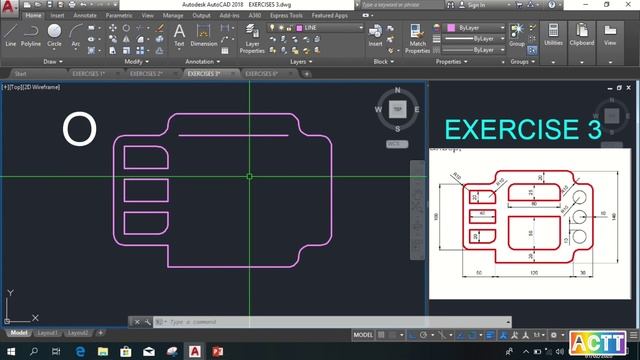This screenshot has width=640, height=360.
Task: Open the Autodesk help icon
Action: (x=551, y=5)
